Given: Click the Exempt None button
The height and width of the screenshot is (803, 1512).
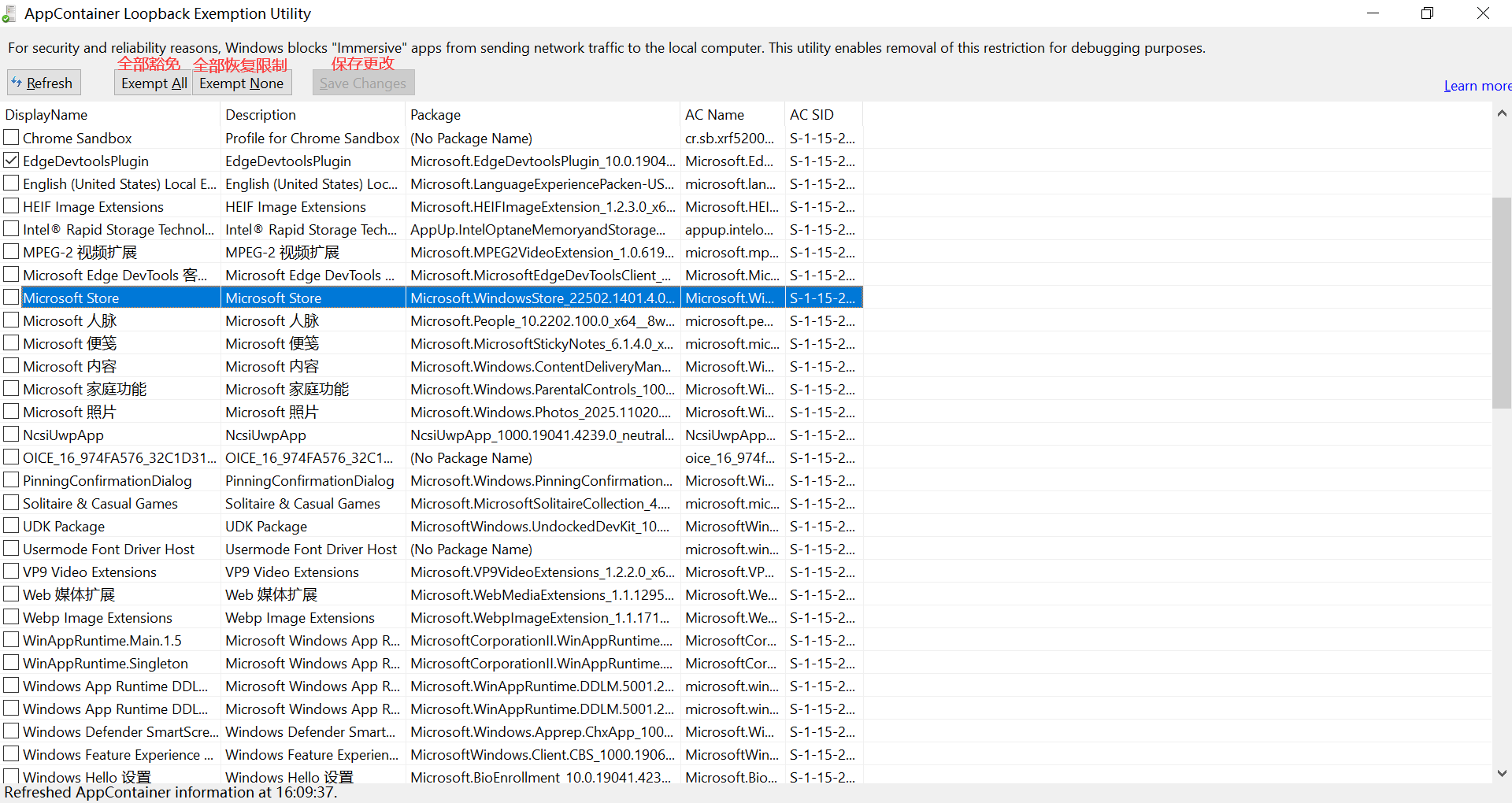Looking at the screenshot, I should [x=242, y=83].
